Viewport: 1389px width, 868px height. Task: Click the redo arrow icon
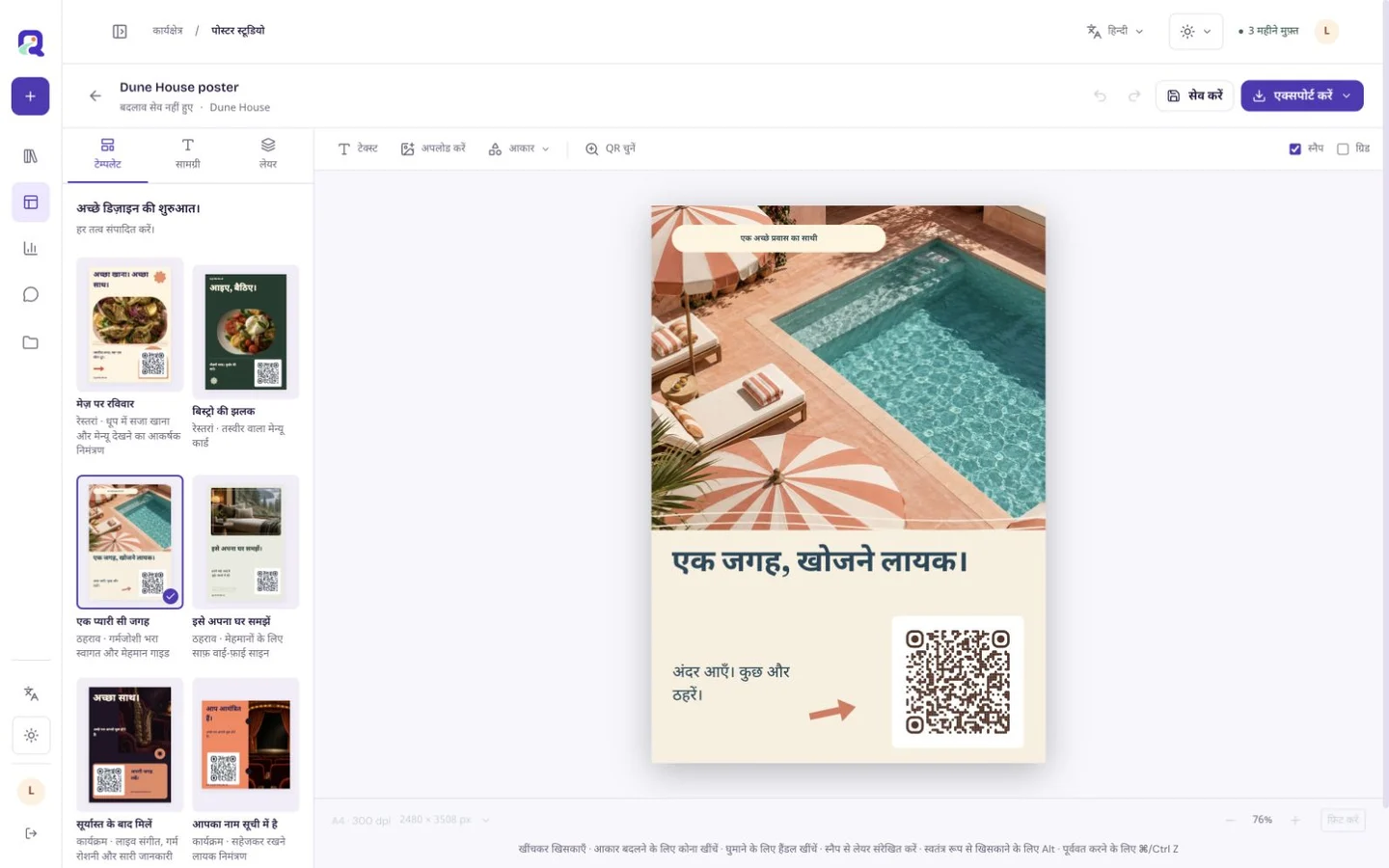pos(1134,95)
